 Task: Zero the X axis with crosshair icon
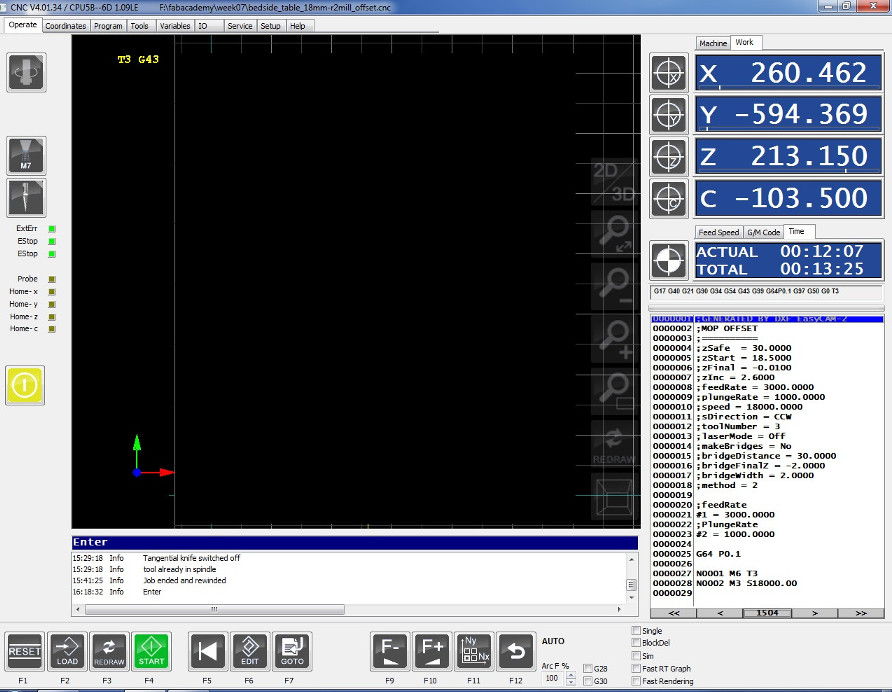coord(669,73)
